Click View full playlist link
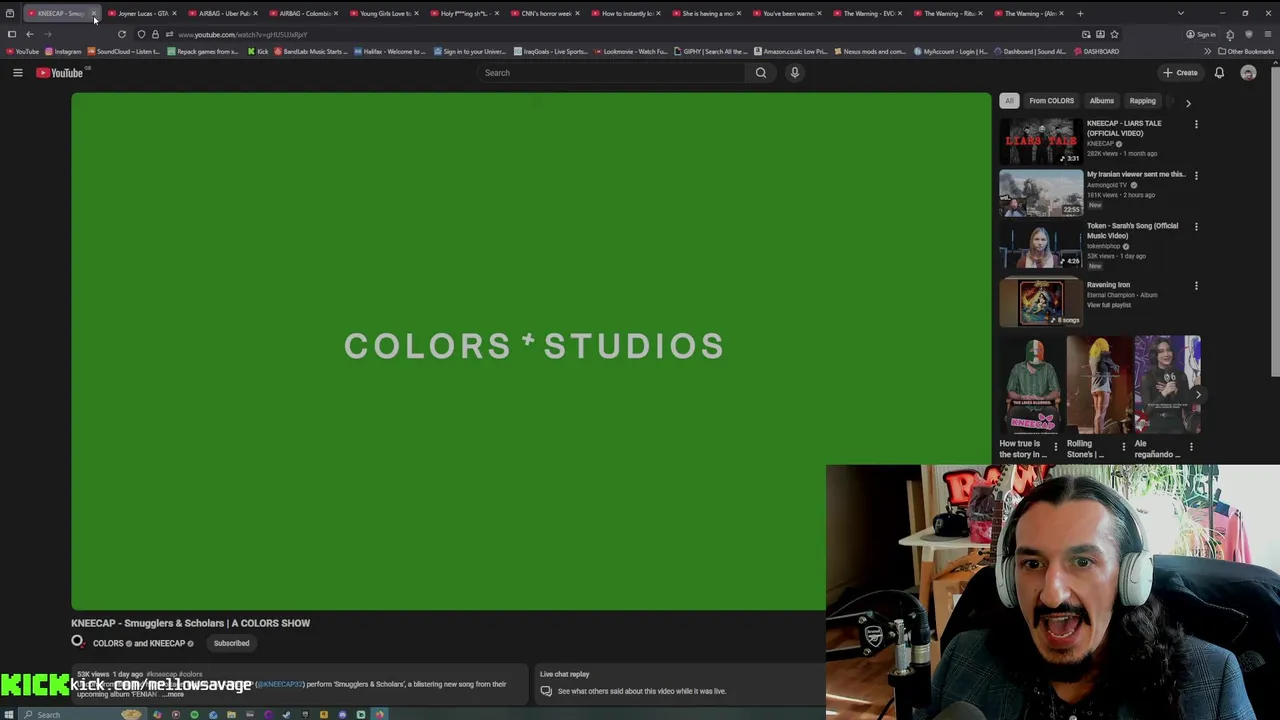 point(1109,305)
